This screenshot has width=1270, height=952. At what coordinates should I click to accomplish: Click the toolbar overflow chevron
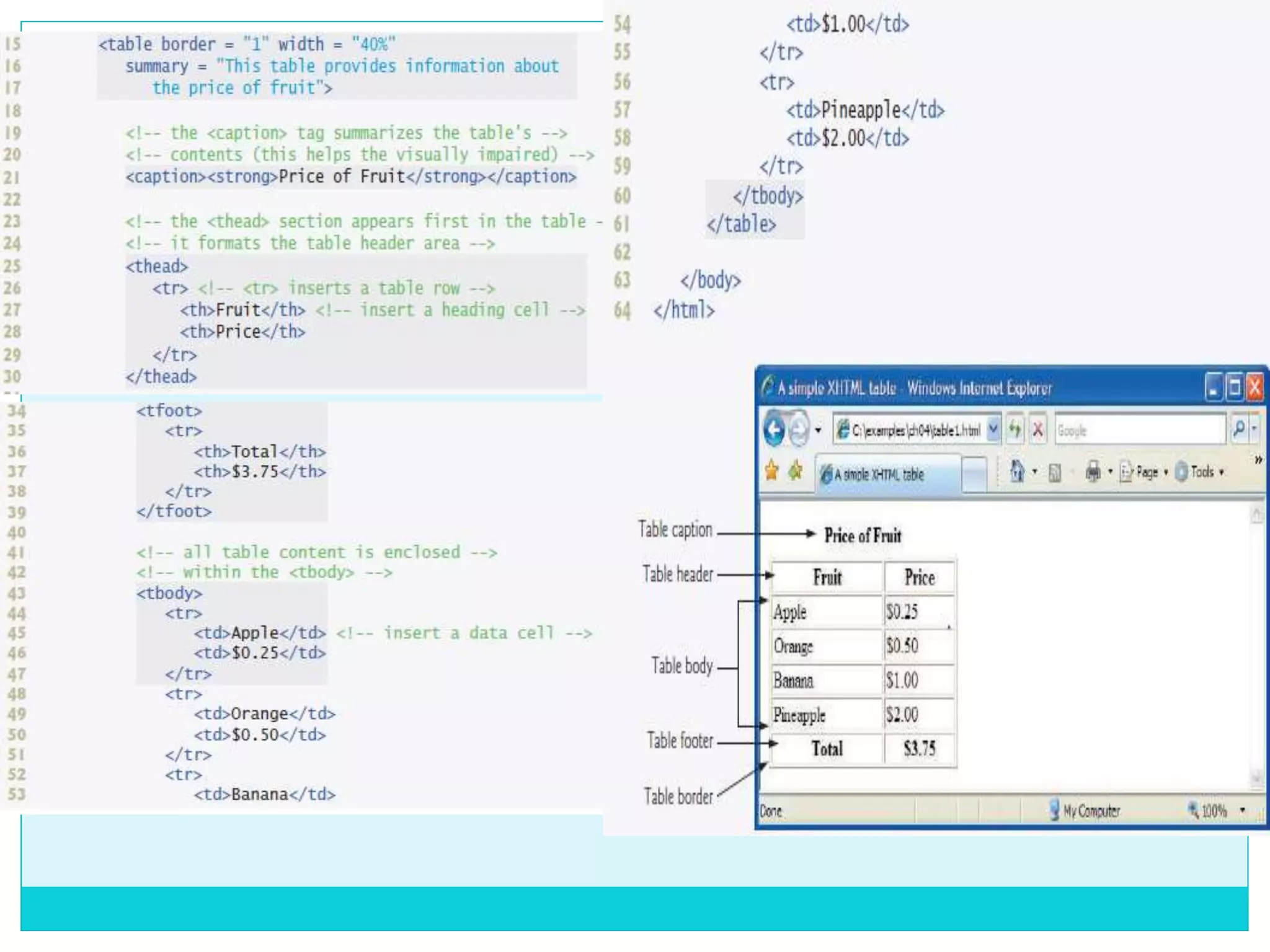[x=1258, y=460]
